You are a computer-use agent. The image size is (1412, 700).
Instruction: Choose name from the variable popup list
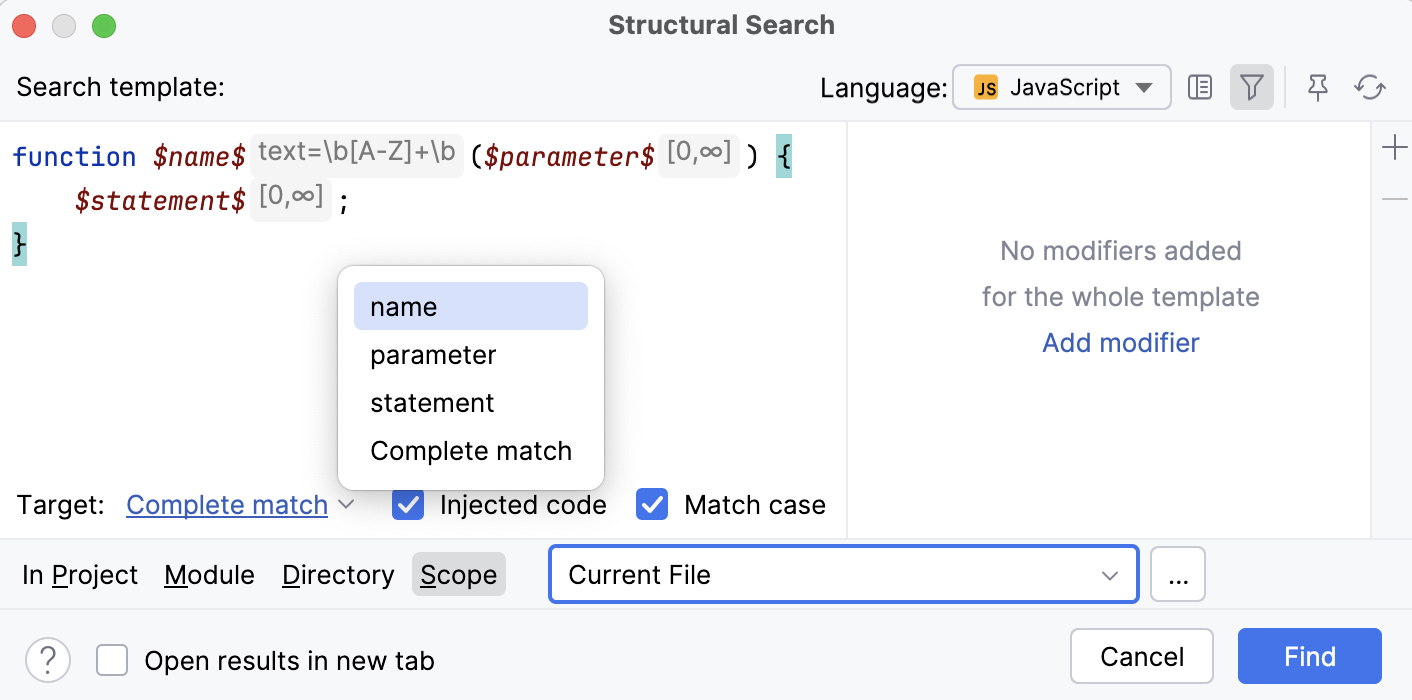tap(402, 306)
